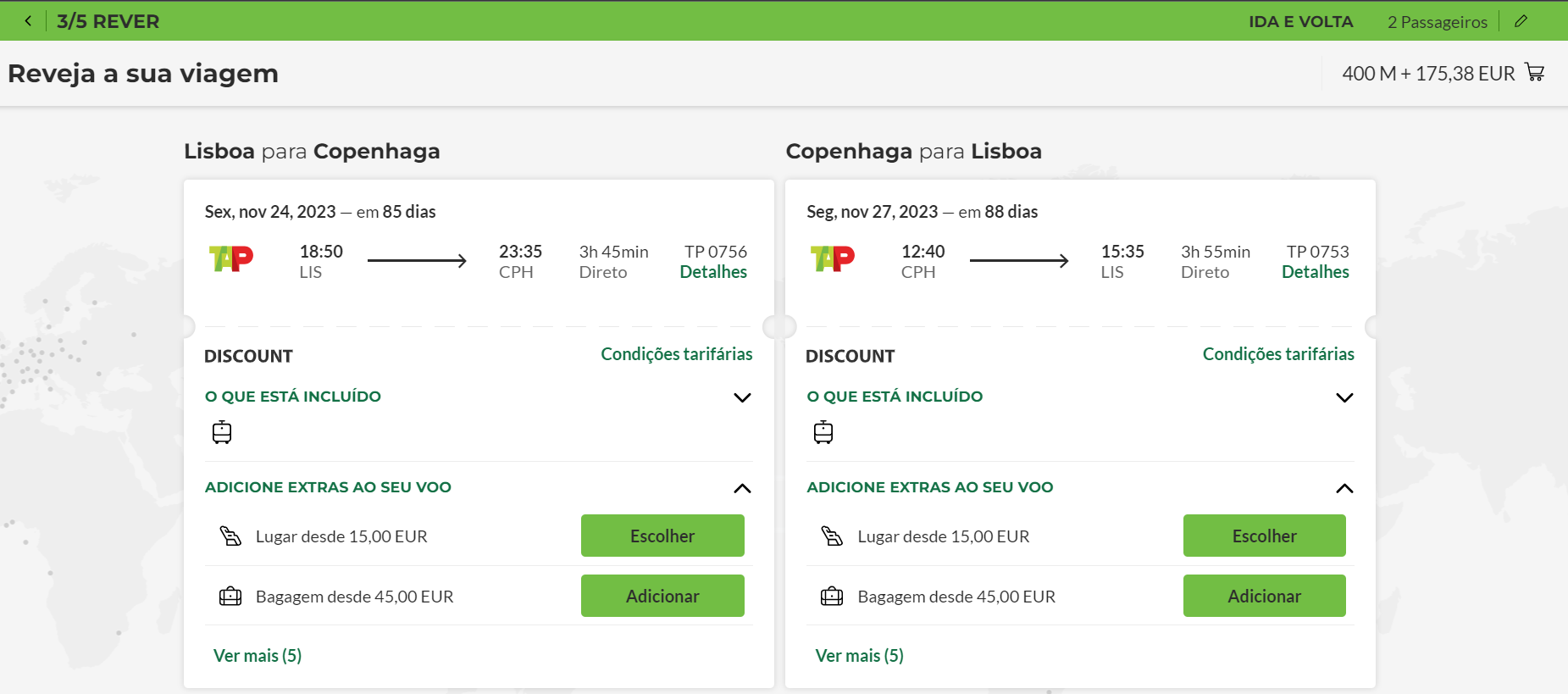Click seat icon in Lisboa-Copenhaga extras
Viewport: 1568px width, 694px height.
(x=230, y=536)
